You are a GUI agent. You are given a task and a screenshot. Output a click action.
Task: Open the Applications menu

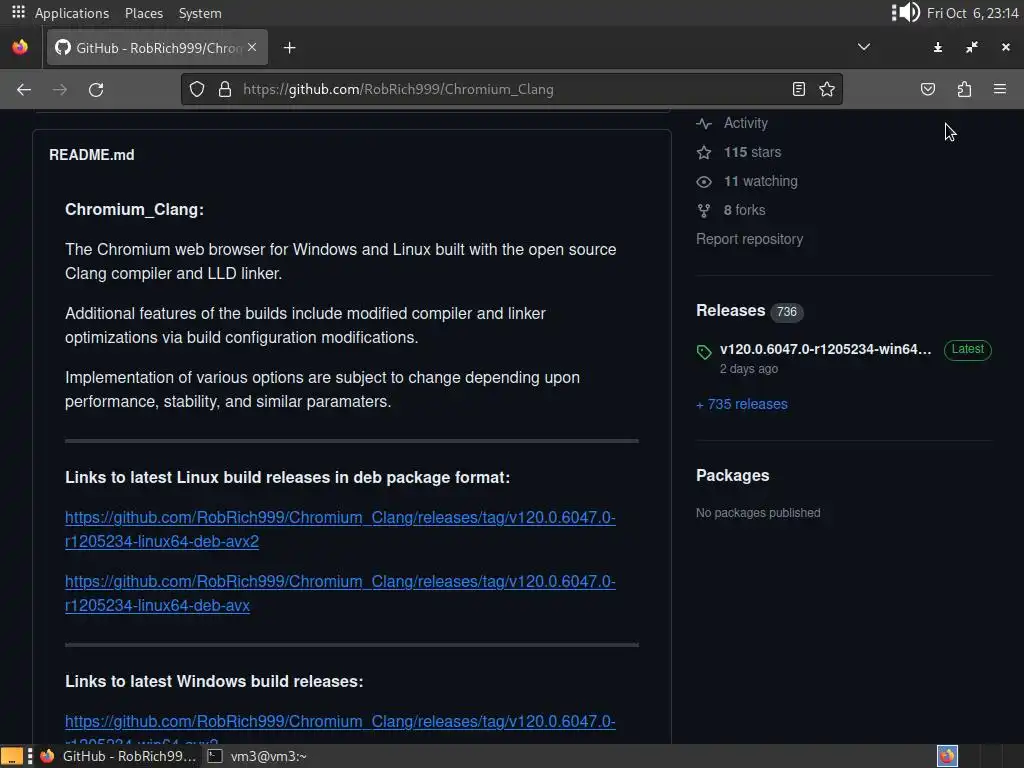72,13
